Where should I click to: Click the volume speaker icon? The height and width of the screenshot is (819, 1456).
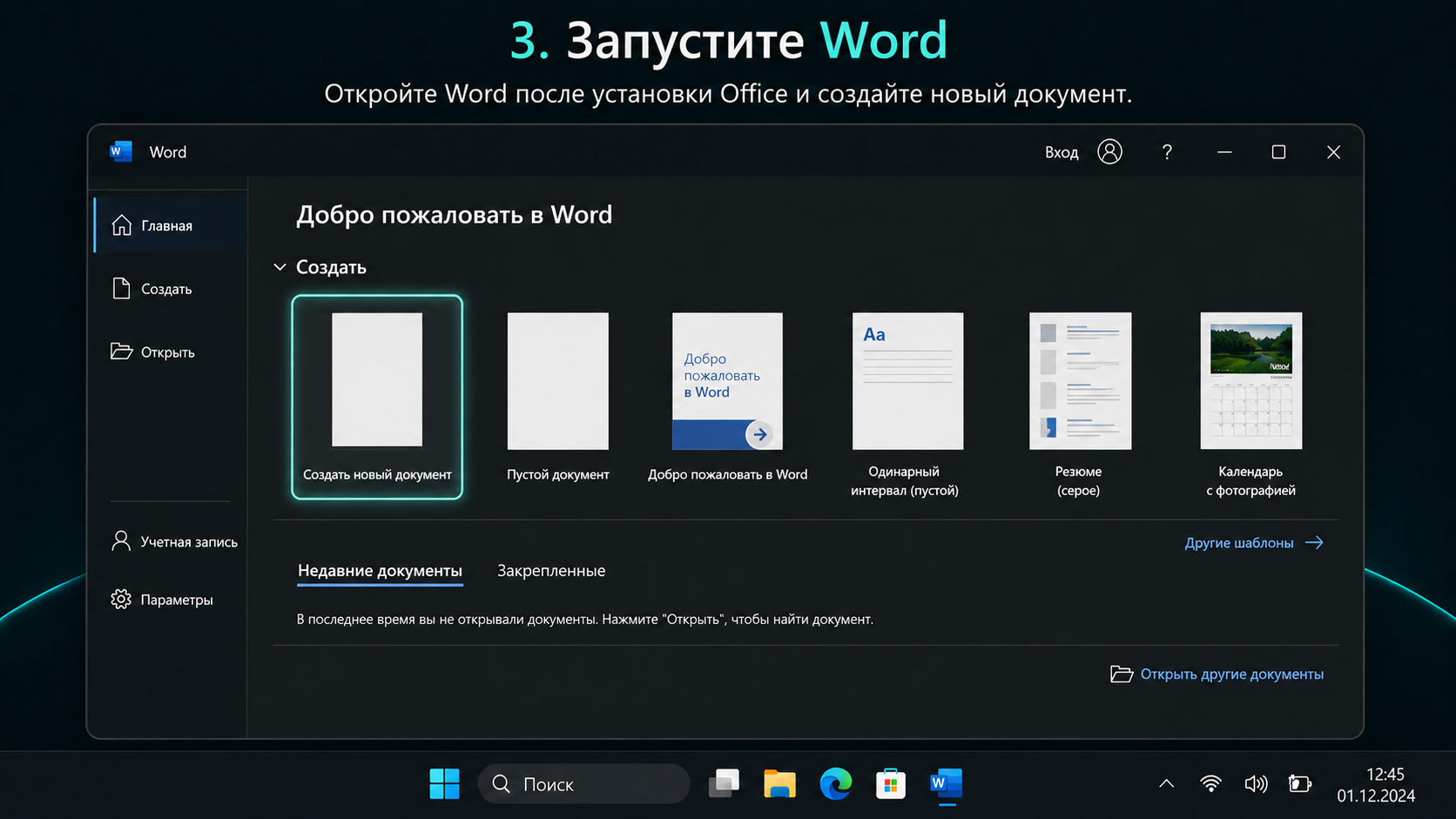(x=1256, y=784)
